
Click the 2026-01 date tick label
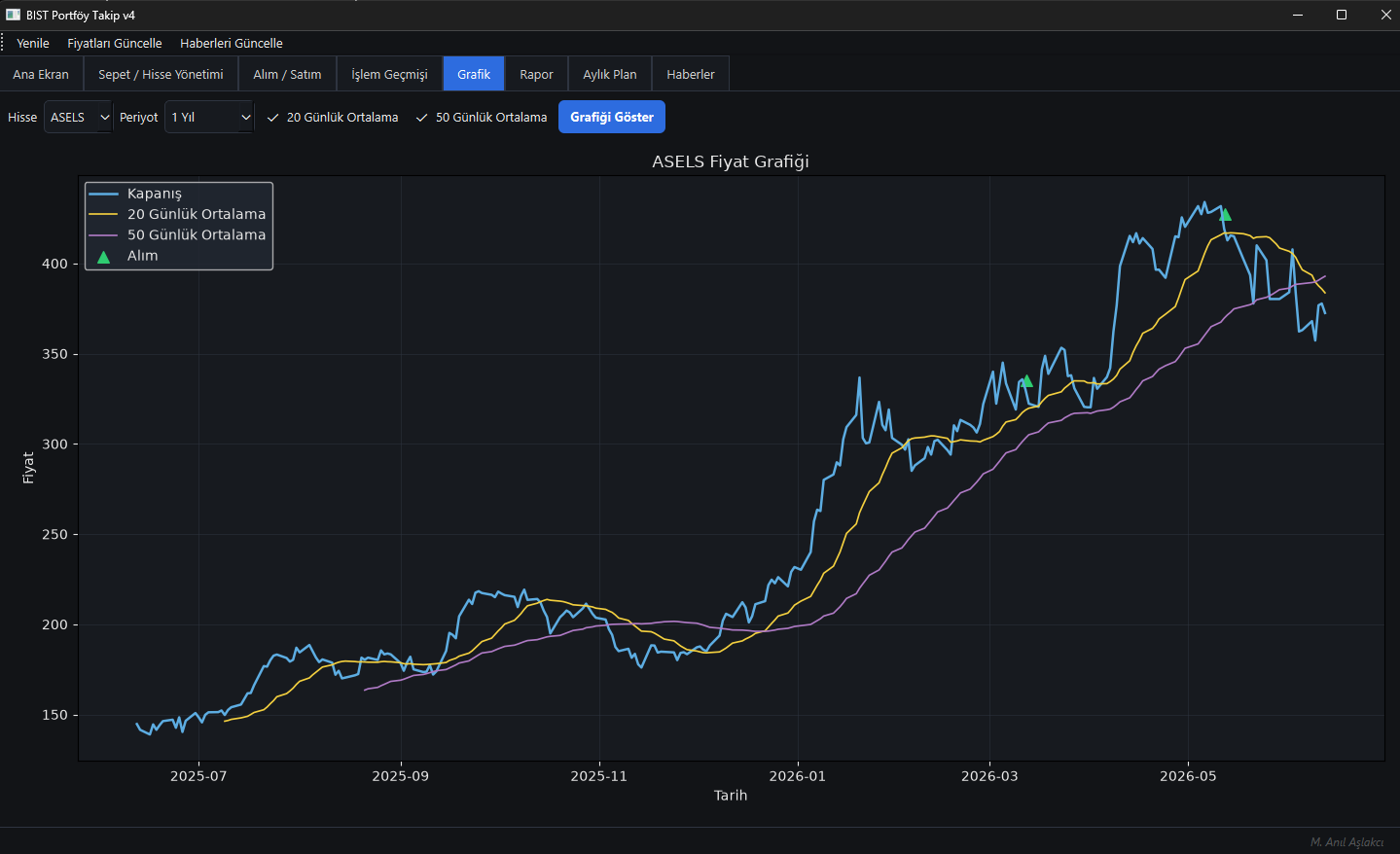click(x=798, y=776)
